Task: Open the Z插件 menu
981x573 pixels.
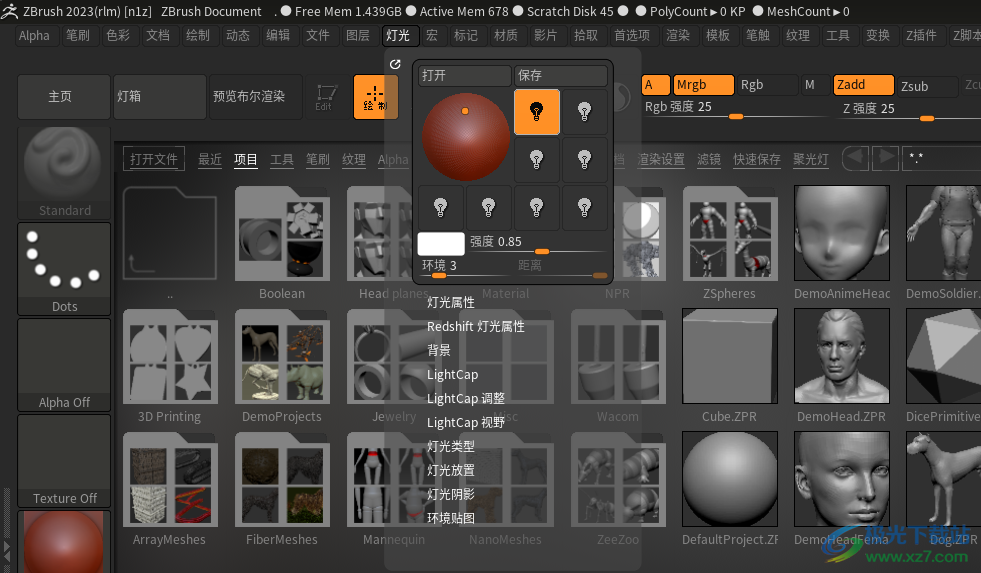Action: [x=921, y=36]
